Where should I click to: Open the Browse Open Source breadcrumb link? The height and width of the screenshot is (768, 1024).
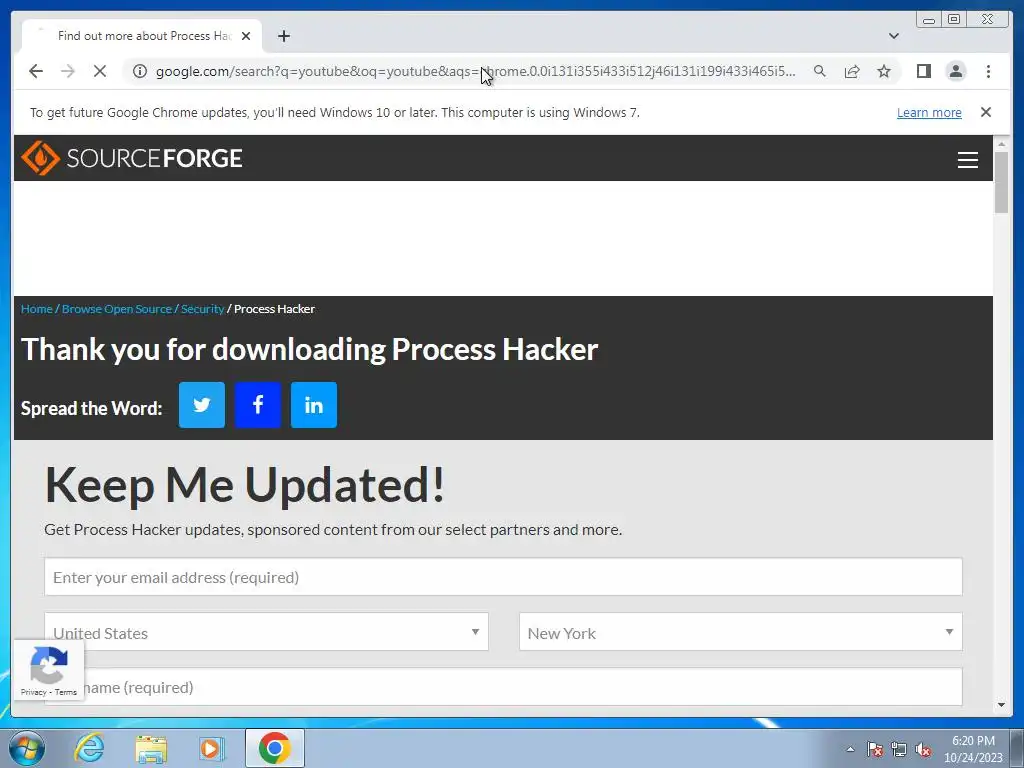[117, 309]
